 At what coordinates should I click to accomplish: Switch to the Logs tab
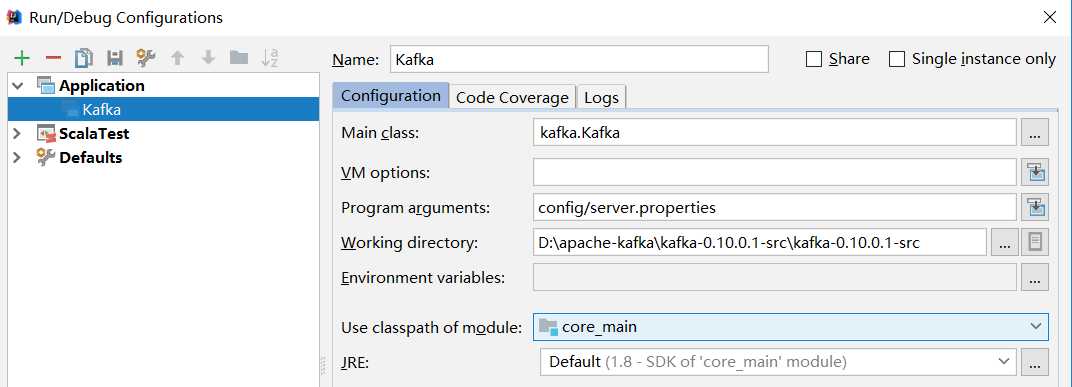[601, 97]
